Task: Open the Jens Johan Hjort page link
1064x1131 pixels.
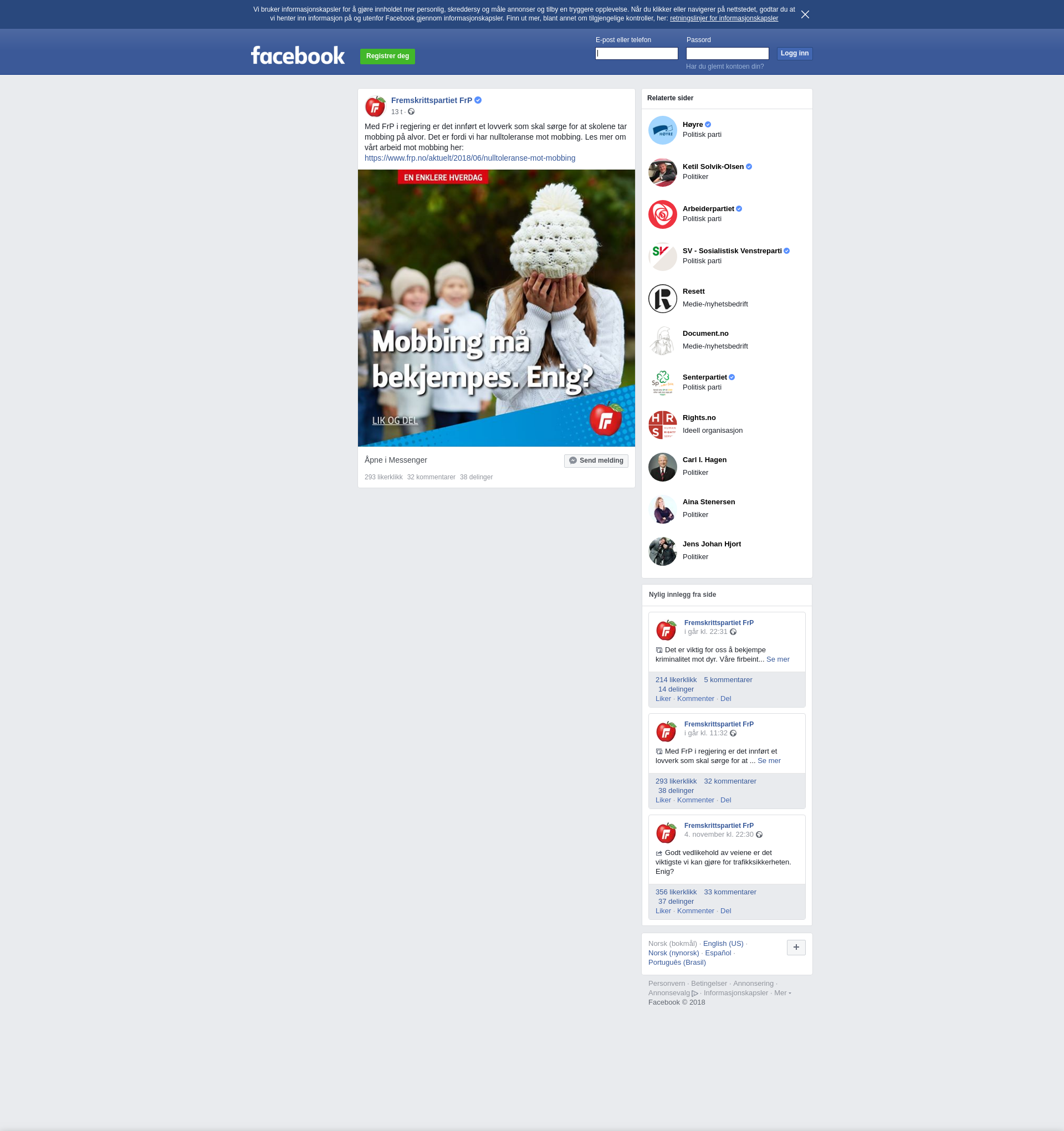Action: (x=711, y=544)
